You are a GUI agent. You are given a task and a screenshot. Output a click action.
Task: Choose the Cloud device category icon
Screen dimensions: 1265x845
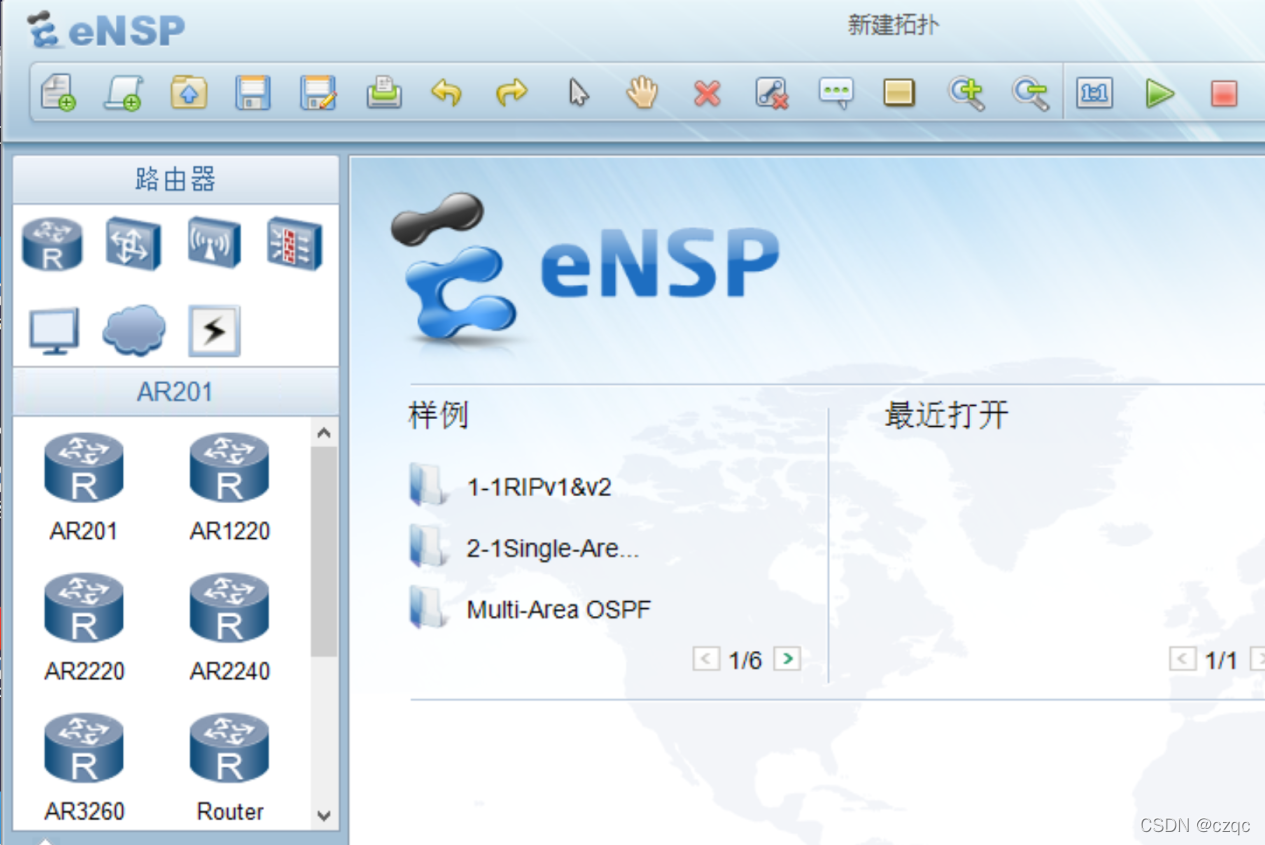pyautogui.click(x=134, y=331)
